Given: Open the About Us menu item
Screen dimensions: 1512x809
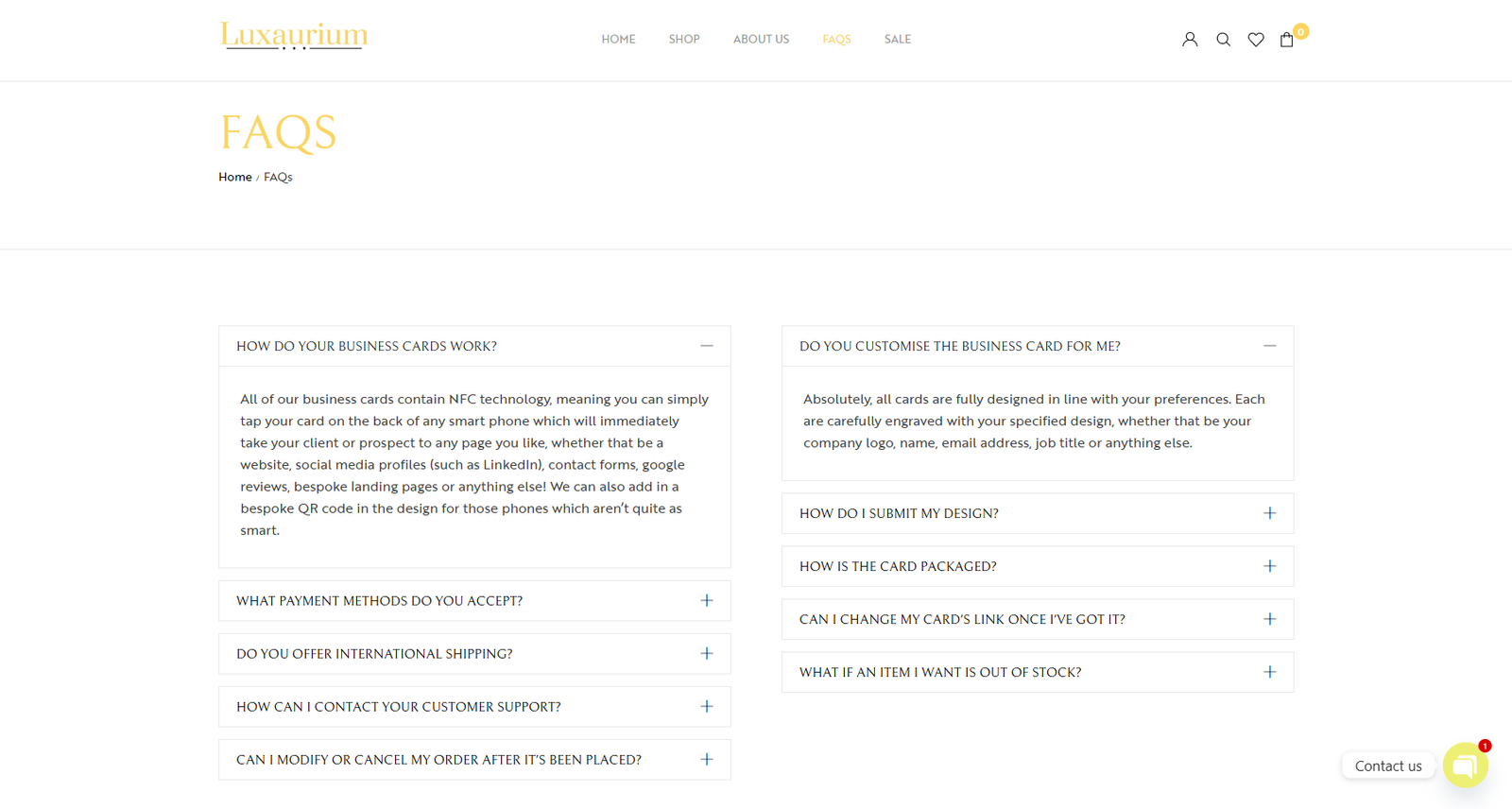Looking at the screenshot, I should click(x=761, y=40).
